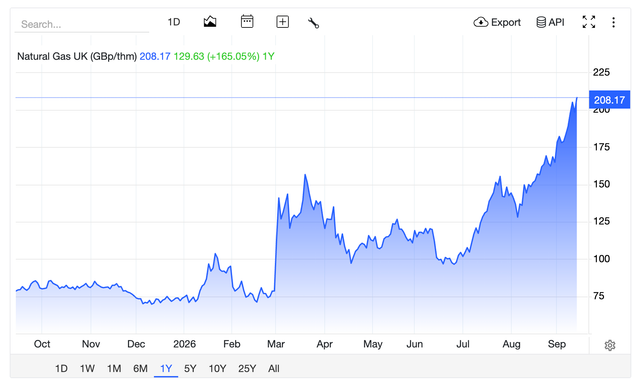Click the fullscreen expand icon
640x387 pixels.
click(589, 22)
